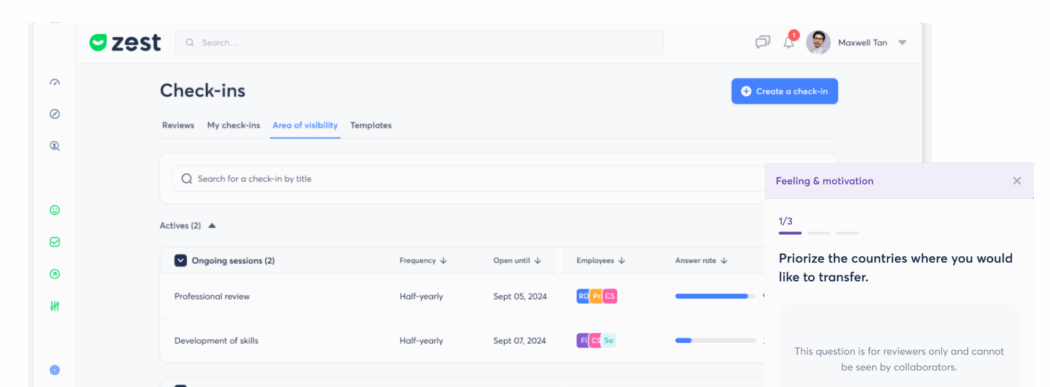1050x387 pixels.
Task: Open the messages chat icon
Action: pyautogui.click(x=763, y=42)
